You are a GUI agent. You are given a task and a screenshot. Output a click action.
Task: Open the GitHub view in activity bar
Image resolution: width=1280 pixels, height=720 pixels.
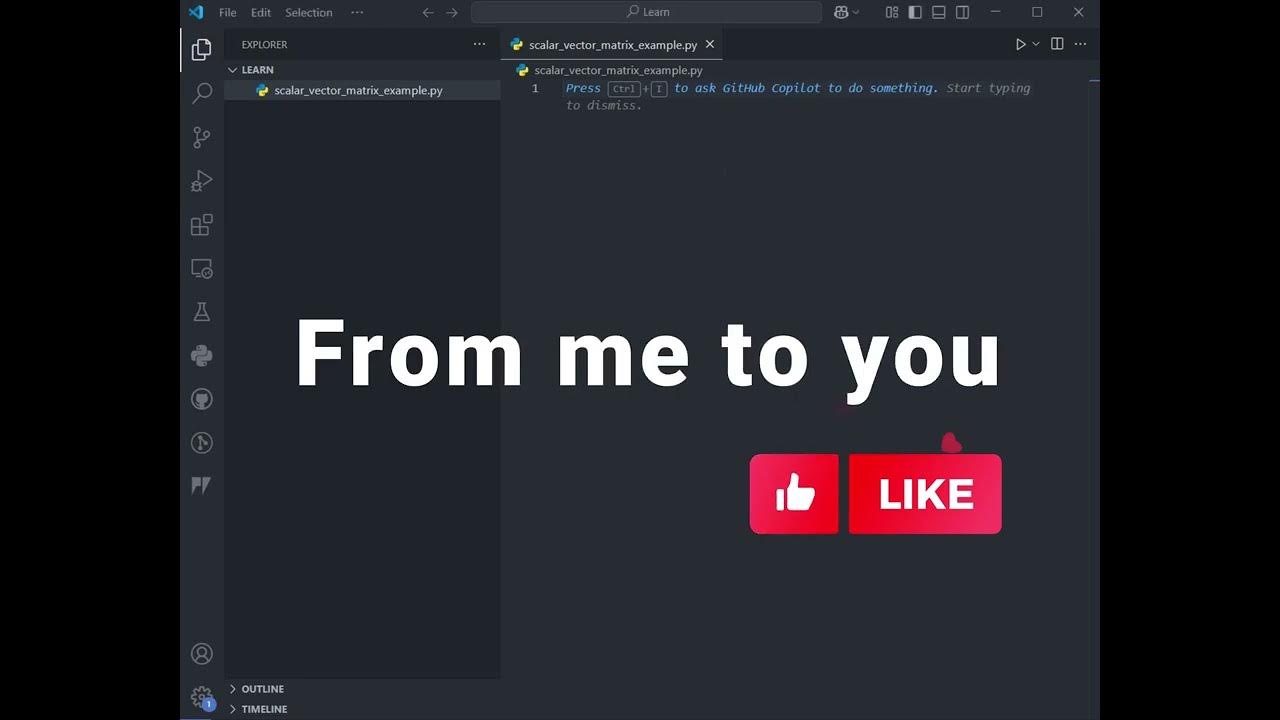pos(202,399)
